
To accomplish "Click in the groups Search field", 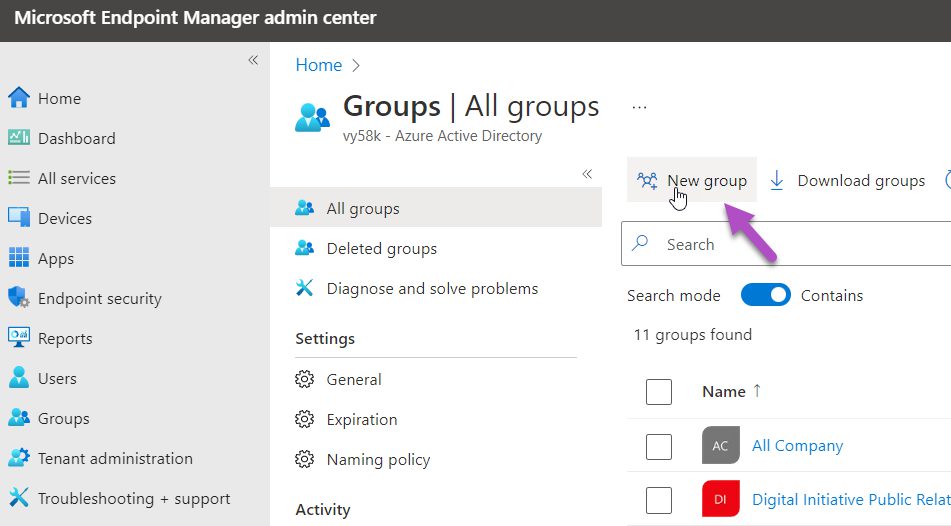I will [x=786, y=243].
